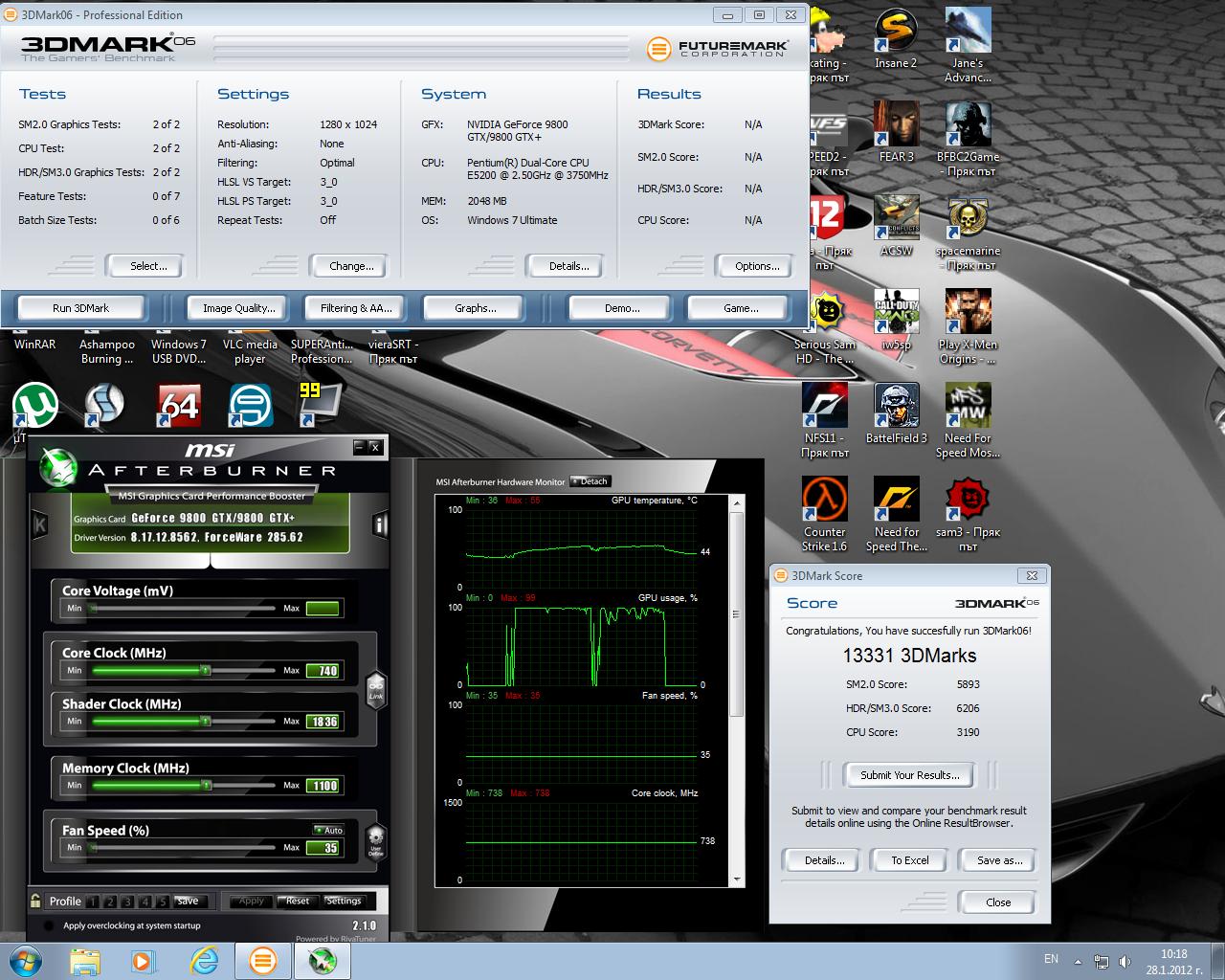Click Save as in the Score dialog

[999, 860]
